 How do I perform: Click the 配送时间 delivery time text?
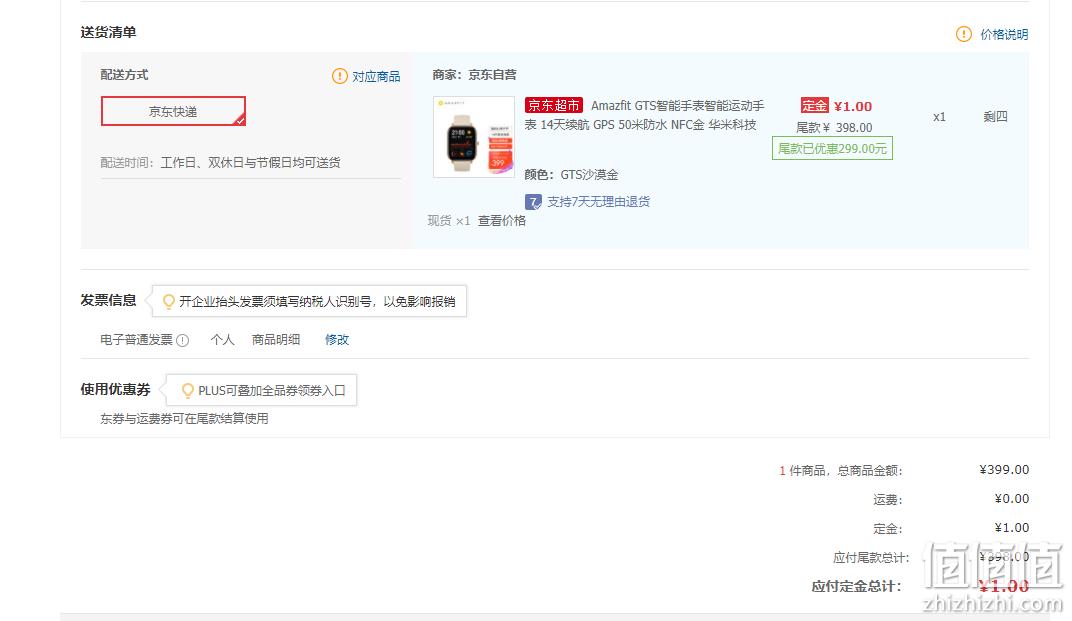[220, 163]
